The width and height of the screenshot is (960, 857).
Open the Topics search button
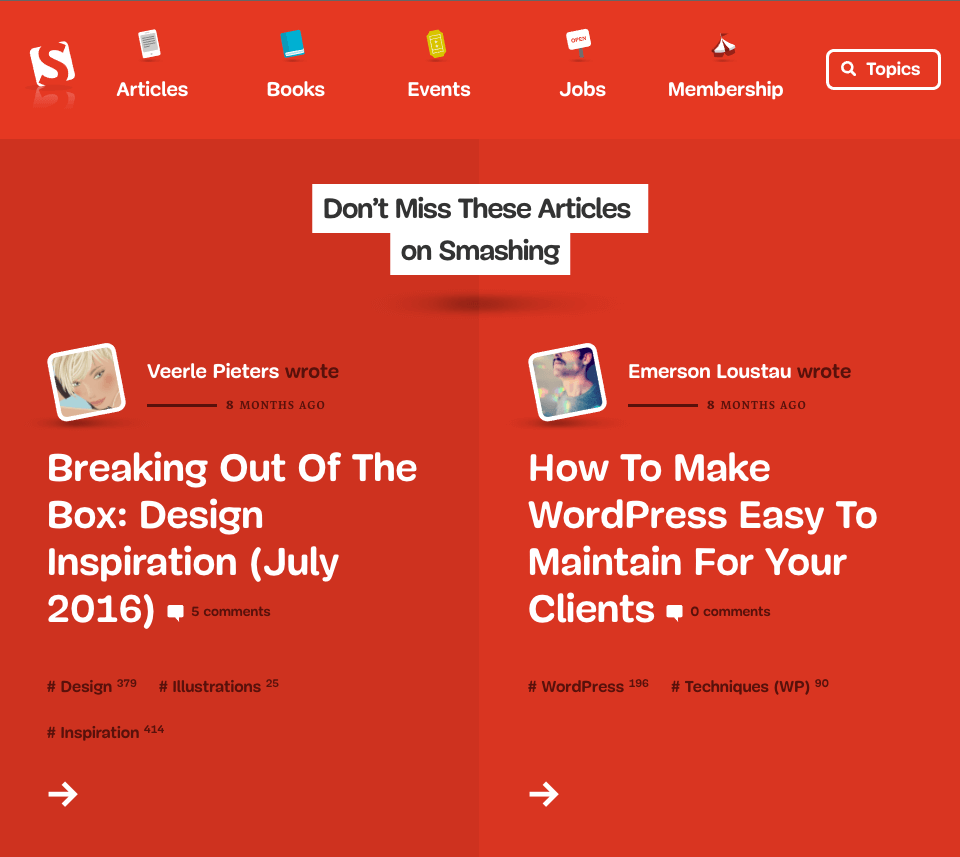[883, 69]
